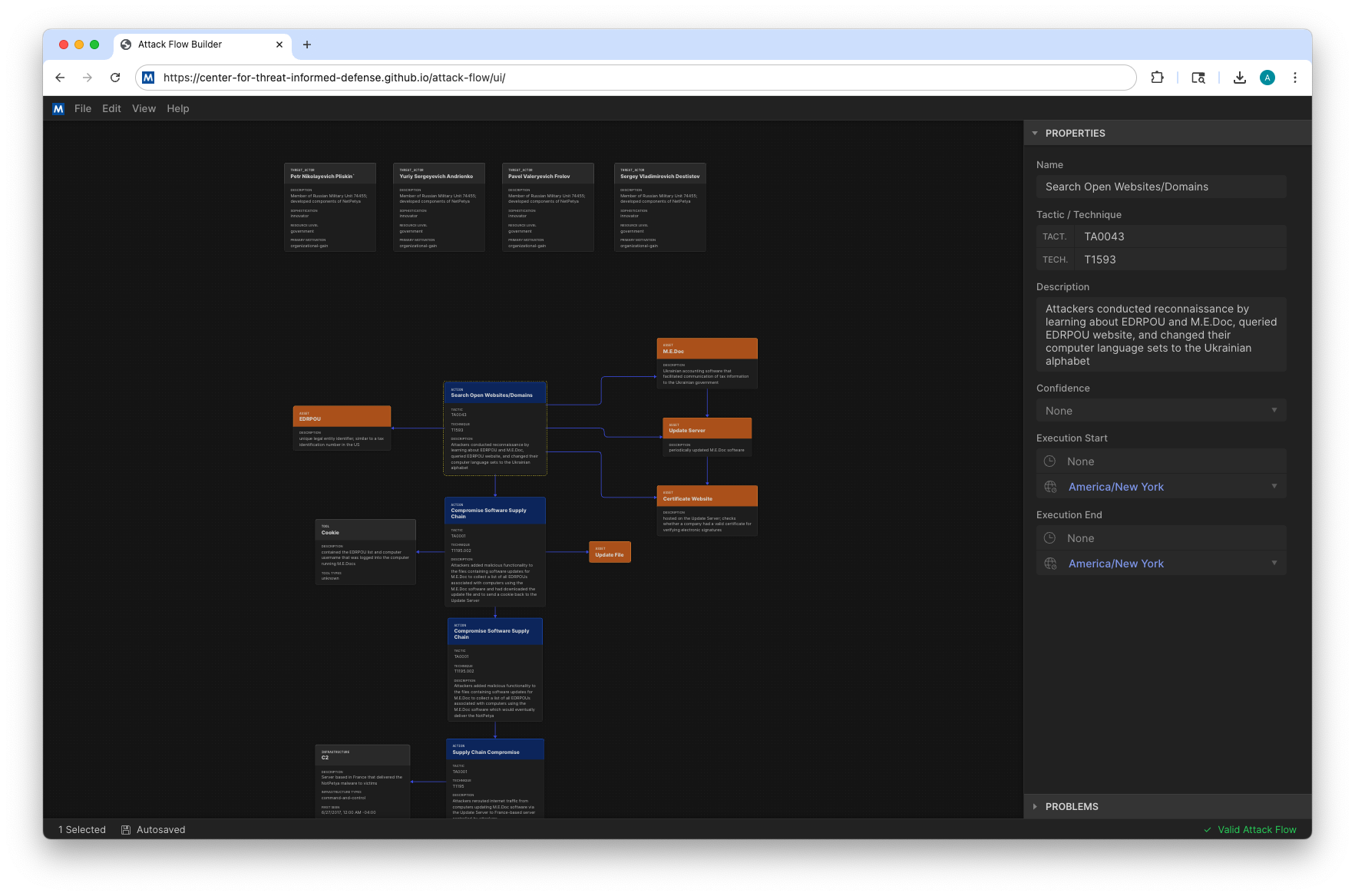Select the Attack Flow Builder browser tab
This screenshot has width=1355, height=896.
point(203,45)
